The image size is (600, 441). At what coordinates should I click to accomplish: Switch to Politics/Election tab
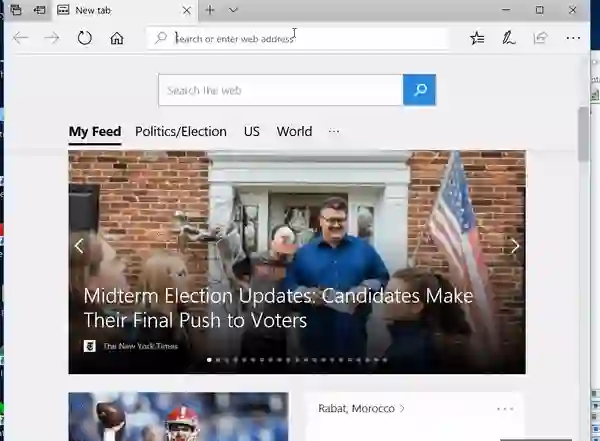click(181, 131)
